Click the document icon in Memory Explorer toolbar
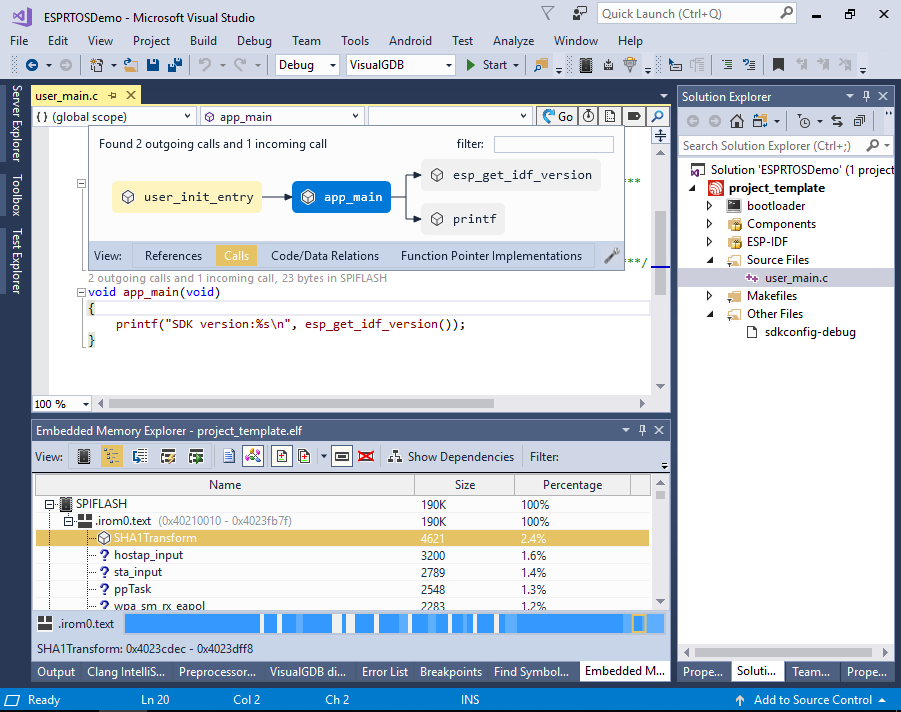Viewport: 901px width, 712px height. click(229, 457)
